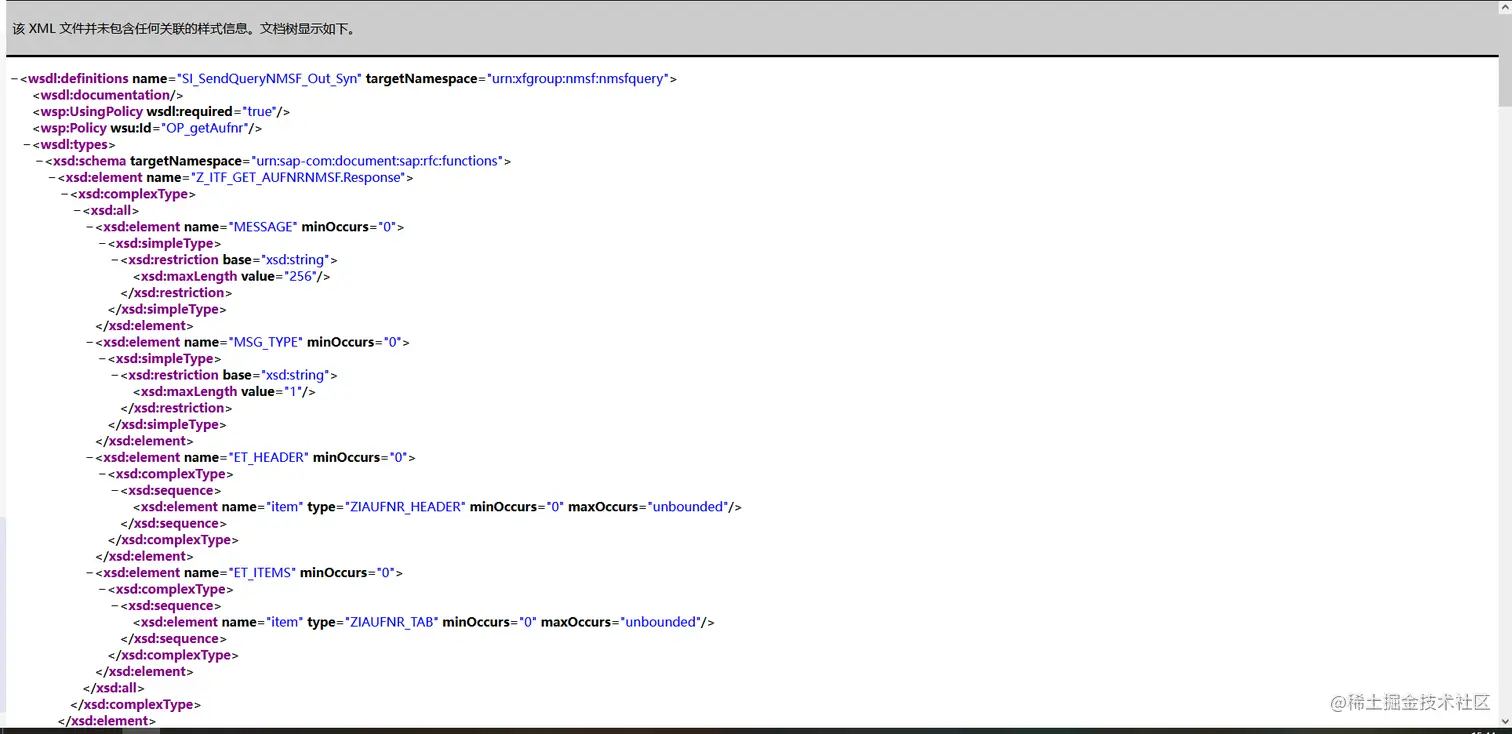Screen dimensions: 1512x734
Task: Collapse xsd:simpleType under the MSG_TYPE element
Action: coord(102,359)
